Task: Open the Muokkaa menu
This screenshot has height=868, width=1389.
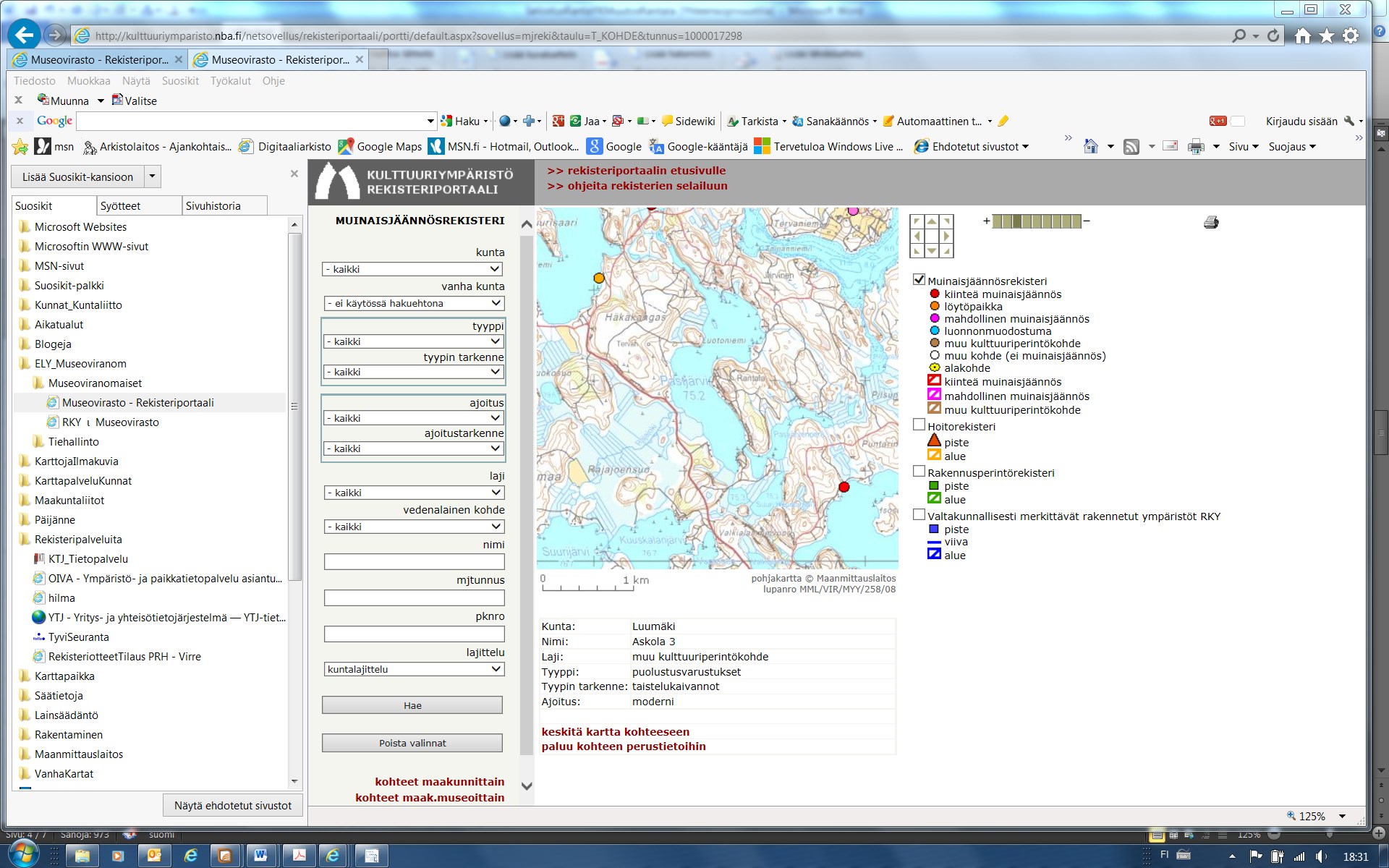Action: 88,81
